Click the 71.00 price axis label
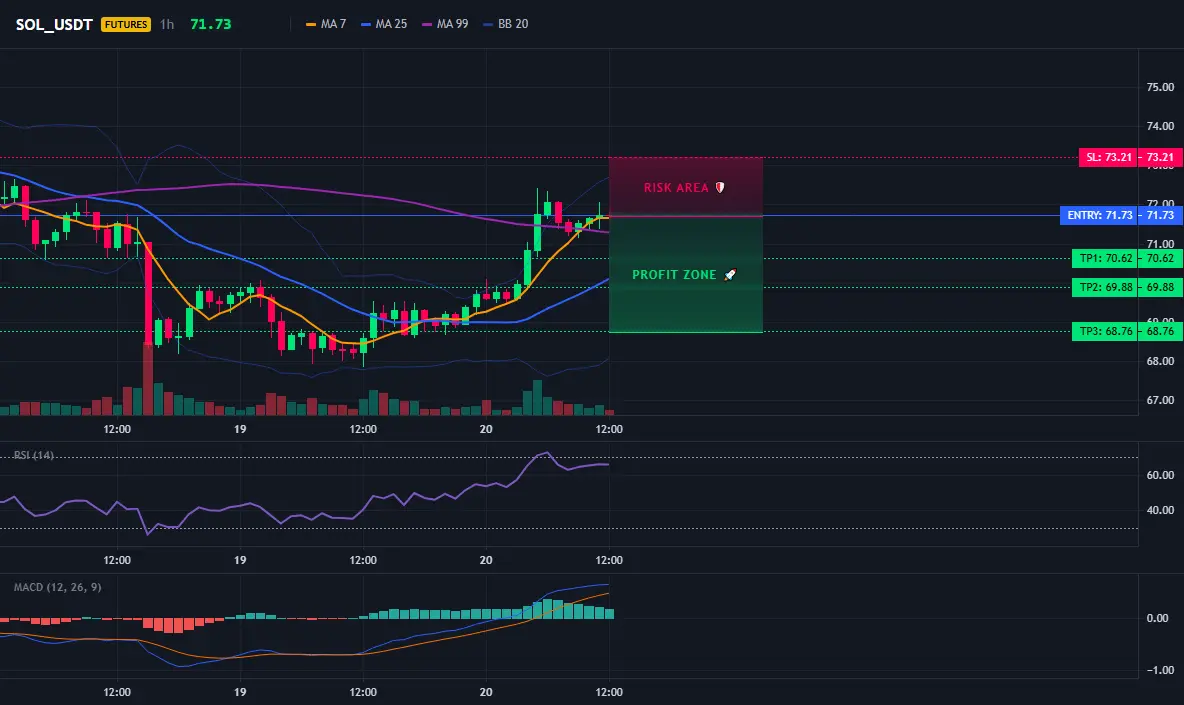Viewport: 1184px width, 705px height. pyautogui.click(x=1160, y=244)
